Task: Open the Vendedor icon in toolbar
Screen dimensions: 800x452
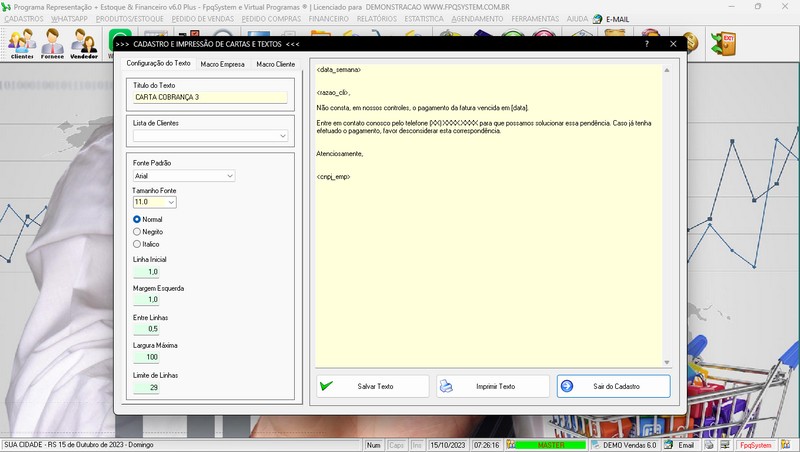Action: 84,44
